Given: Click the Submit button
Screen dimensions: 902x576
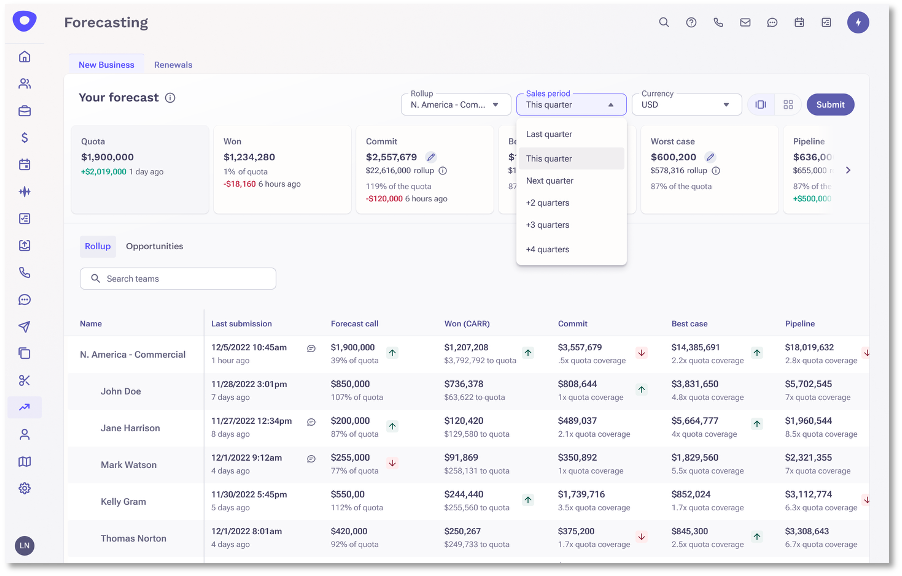Looking at the screenshot, I should (x=830, y=105).
